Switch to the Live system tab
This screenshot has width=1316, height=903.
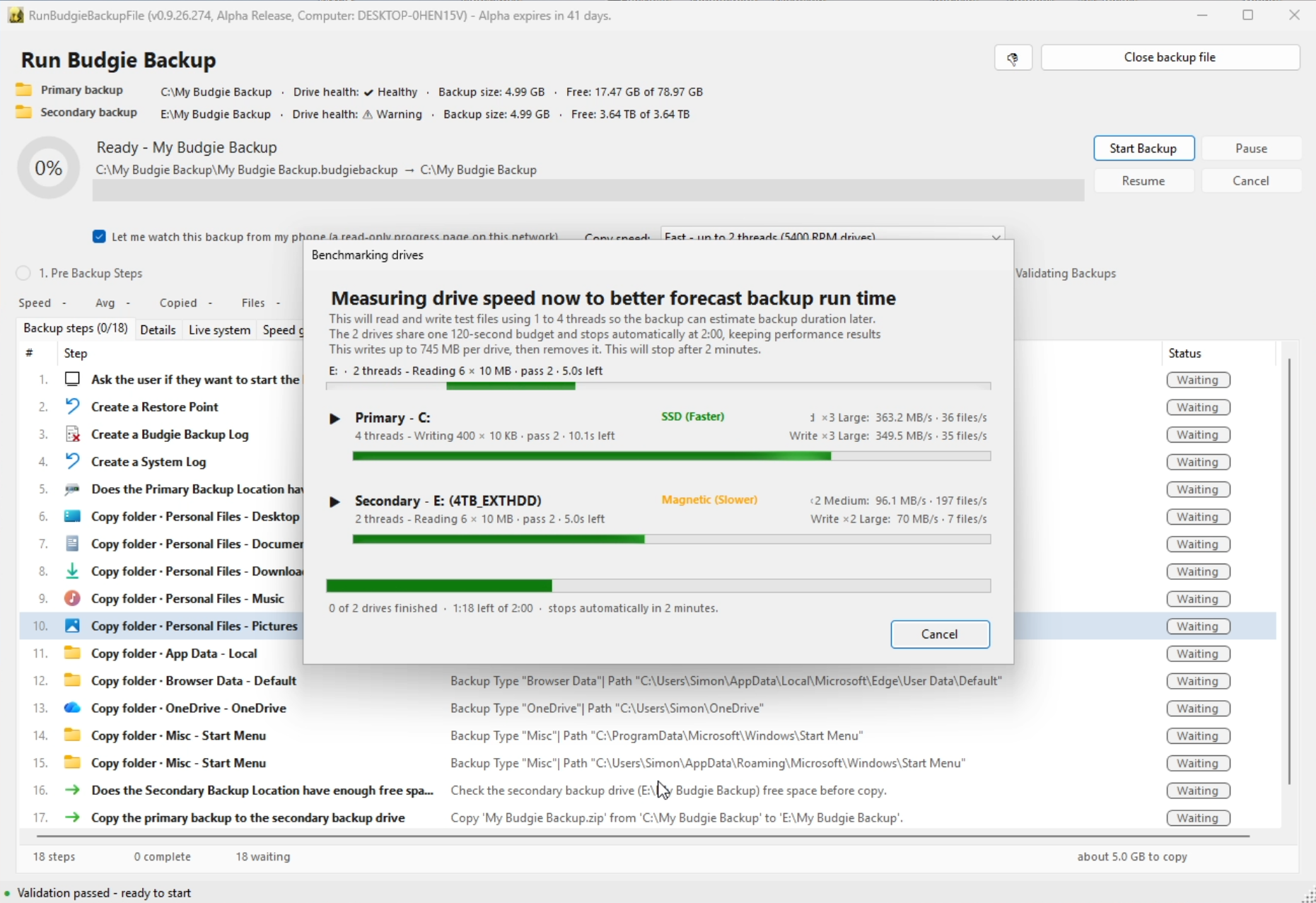pos(219,330)
